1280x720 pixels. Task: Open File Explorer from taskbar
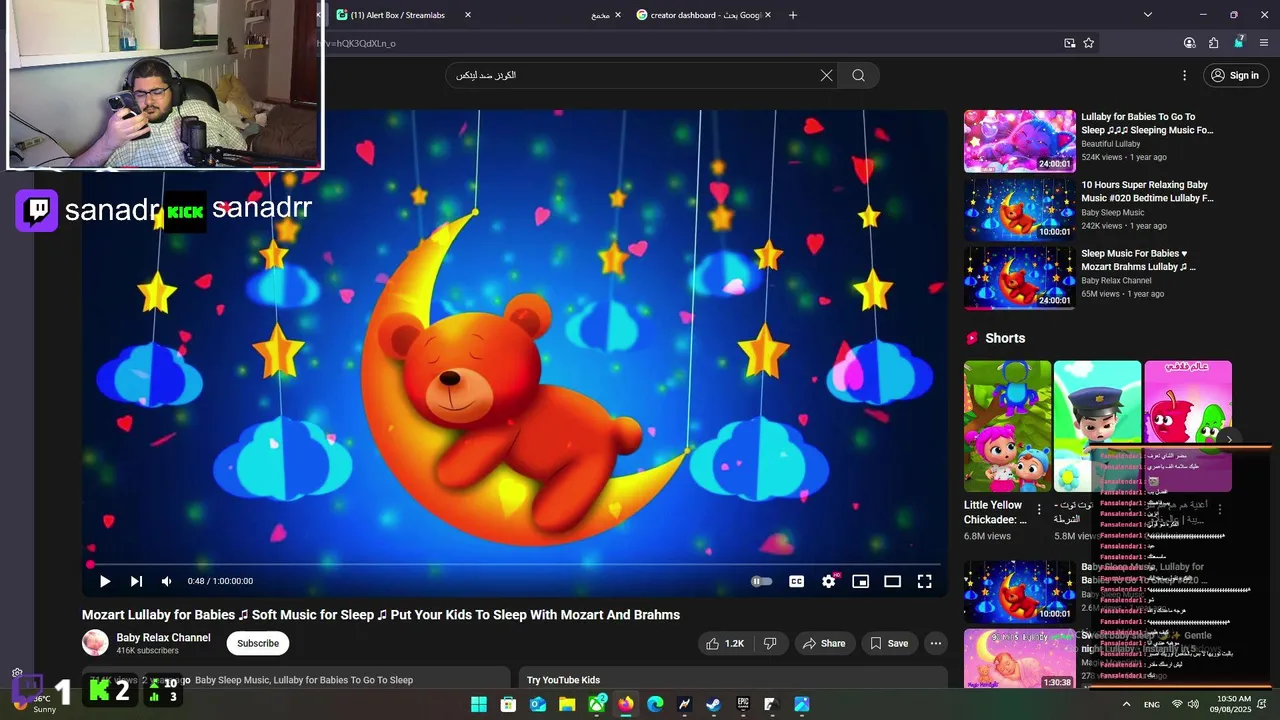(x=567, y=705)
